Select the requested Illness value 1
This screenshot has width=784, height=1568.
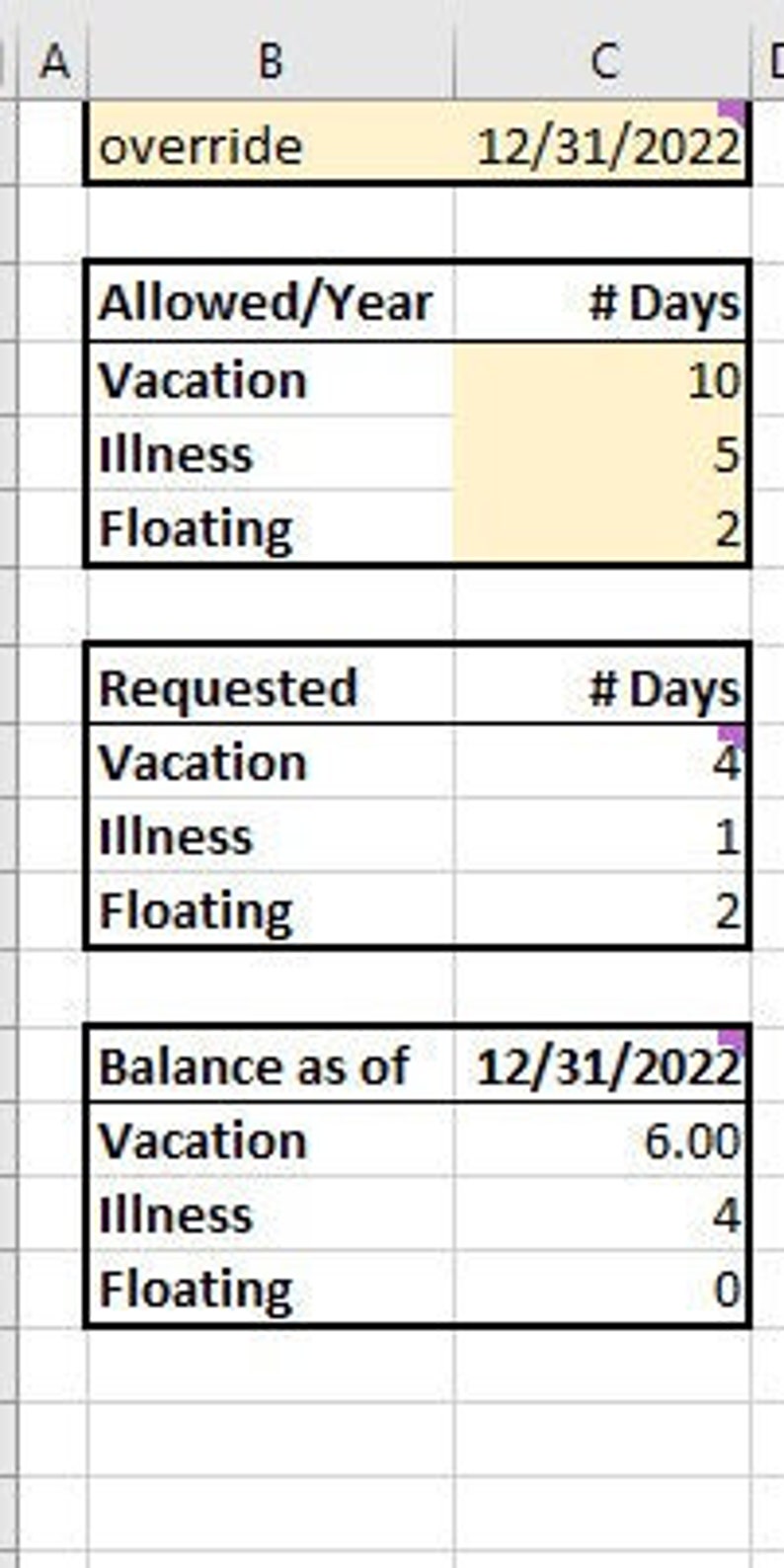coord(602,835)
